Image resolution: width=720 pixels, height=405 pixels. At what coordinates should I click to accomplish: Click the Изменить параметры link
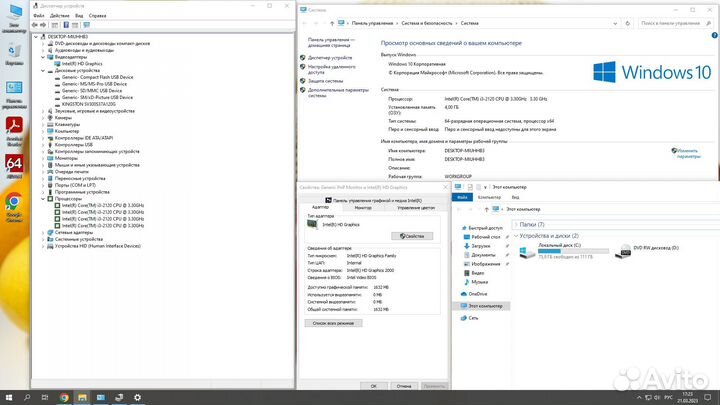(687, 153)
